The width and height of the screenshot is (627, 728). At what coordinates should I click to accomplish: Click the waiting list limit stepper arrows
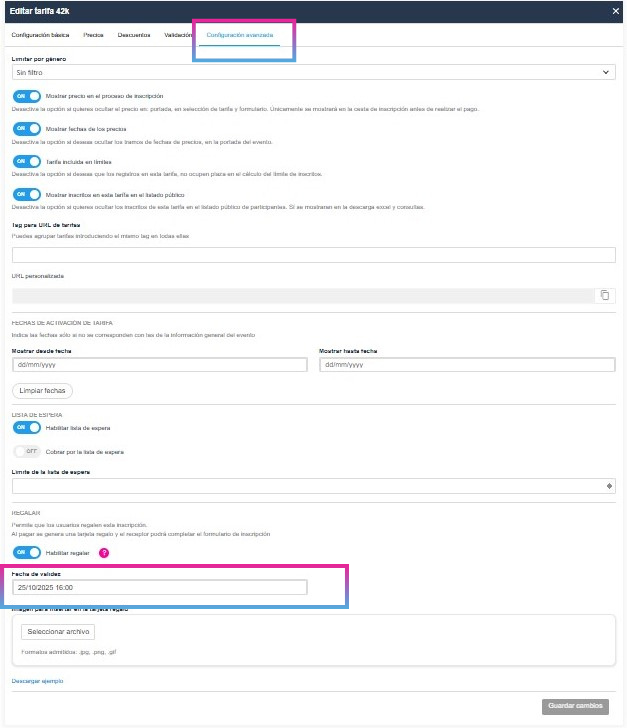click(x=609, y=486)
